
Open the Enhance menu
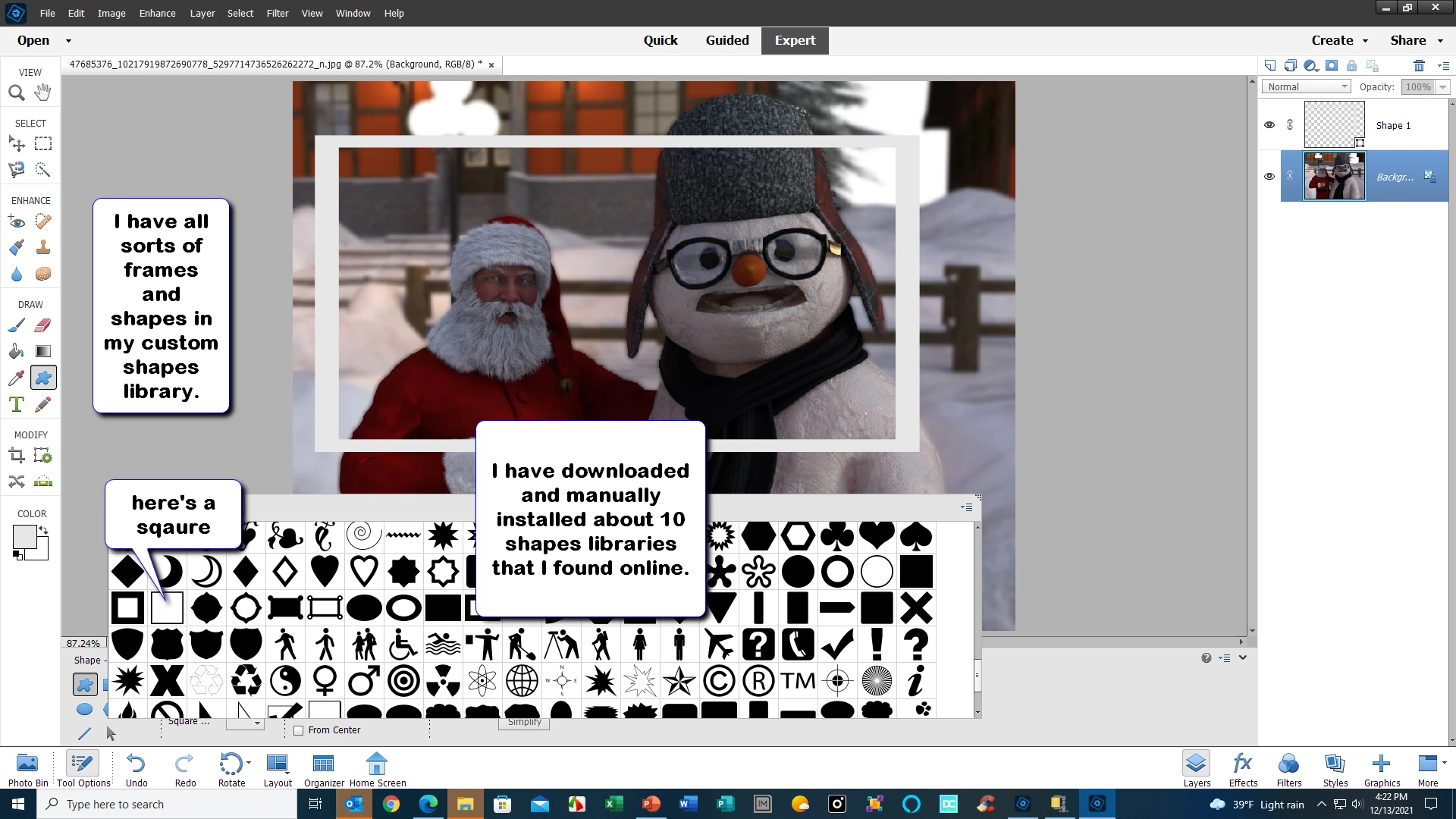coord(157,13)
